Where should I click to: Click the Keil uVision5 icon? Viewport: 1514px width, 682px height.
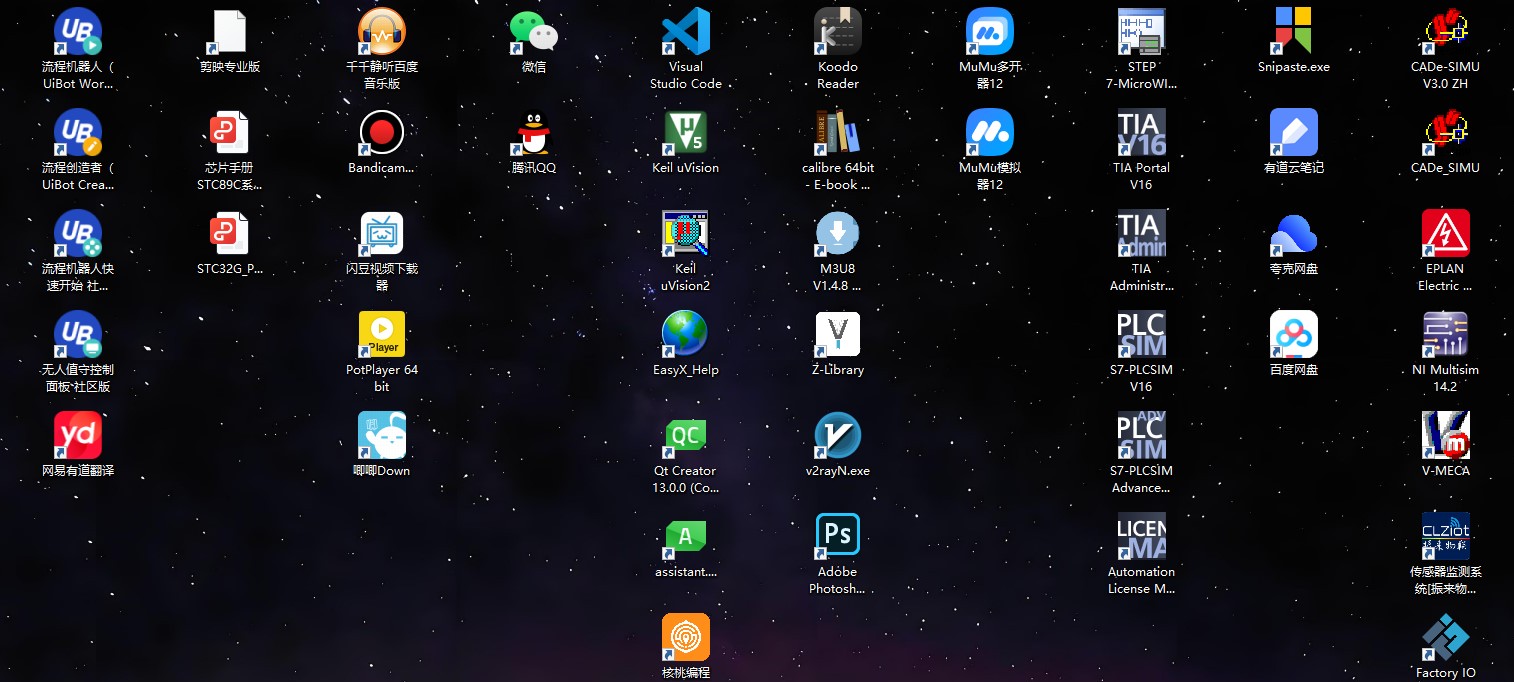click(x=686, y=133)
